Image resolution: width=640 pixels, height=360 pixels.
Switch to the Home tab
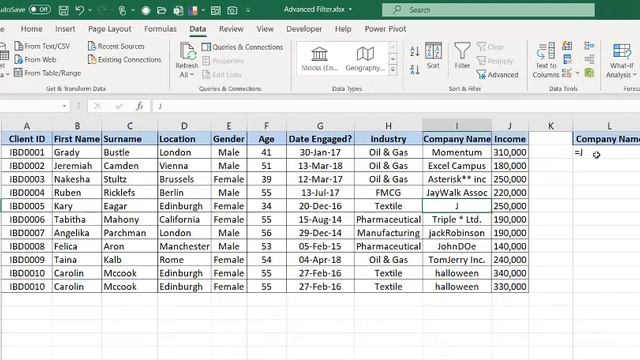pyautogui.click(x=31, y=29)
